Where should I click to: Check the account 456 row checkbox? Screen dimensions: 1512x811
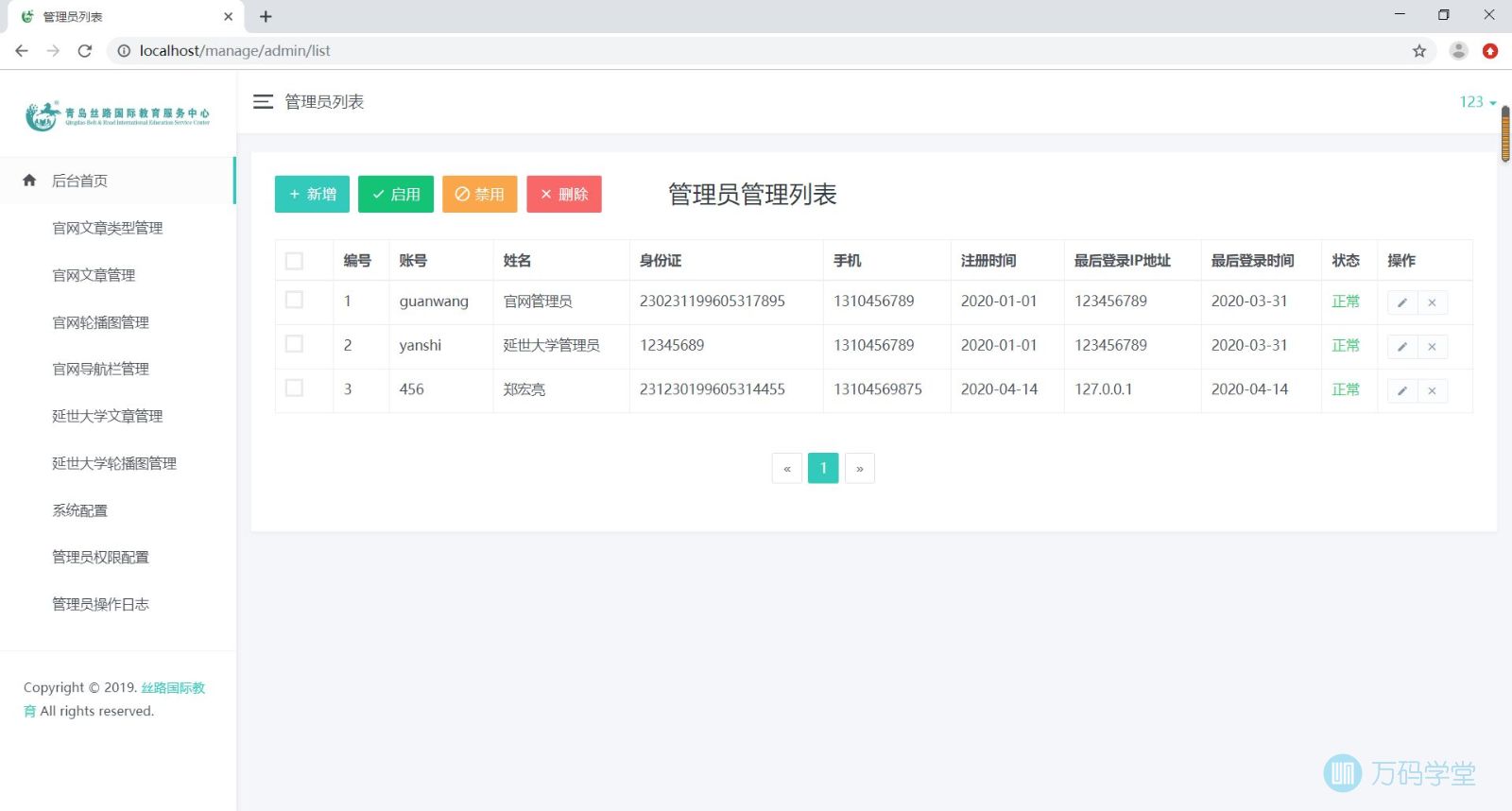(x=294, y=388)
